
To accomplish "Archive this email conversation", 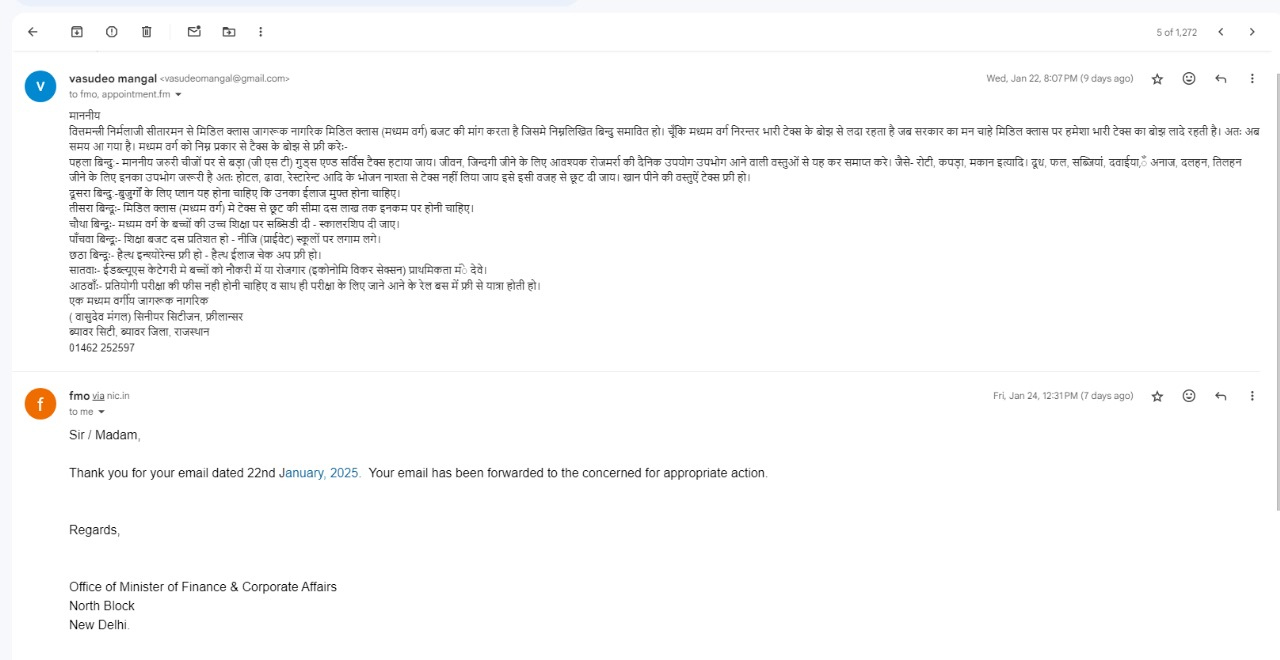I will click(77, 32).
